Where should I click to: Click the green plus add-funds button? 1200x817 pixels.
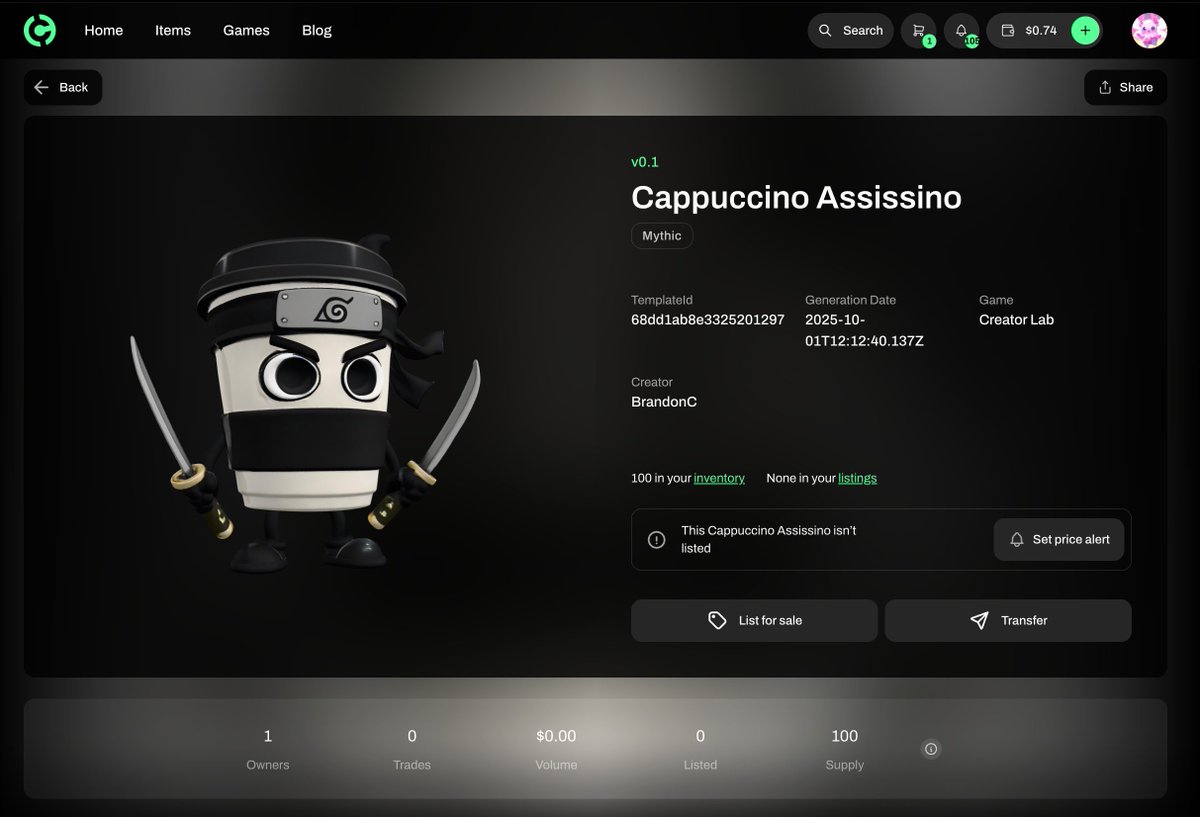(x=1085, y=30)
